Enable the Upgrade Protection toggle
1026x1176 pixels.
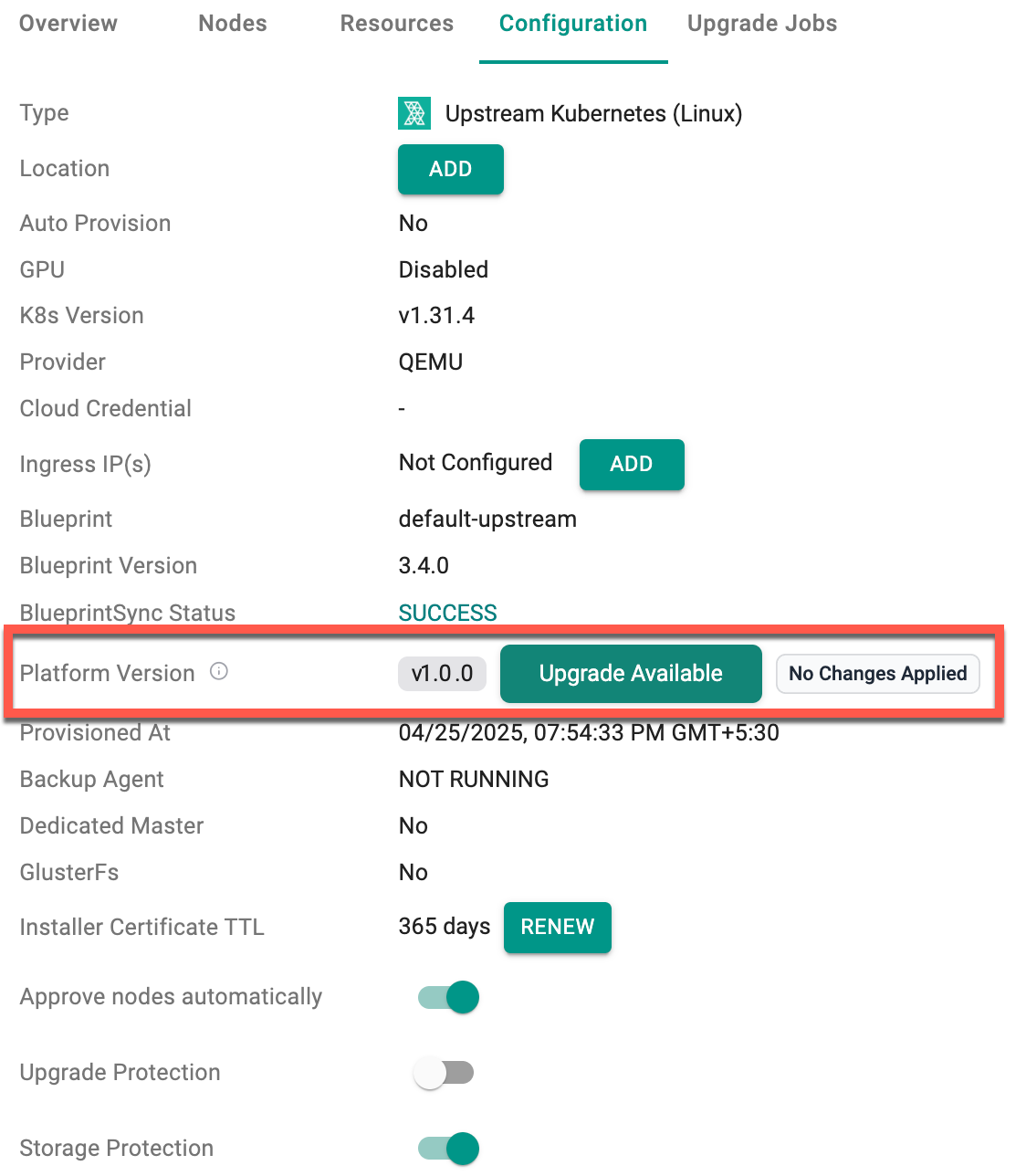pyautogui.click(x=444, y=1073)
